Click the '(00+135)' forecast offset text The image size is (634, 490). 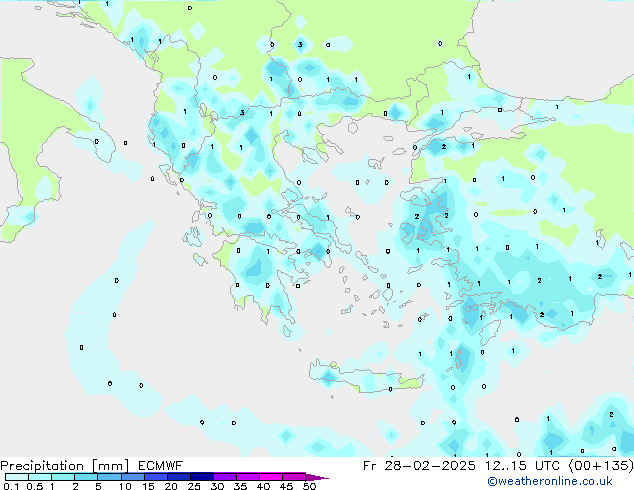point(601,466)
